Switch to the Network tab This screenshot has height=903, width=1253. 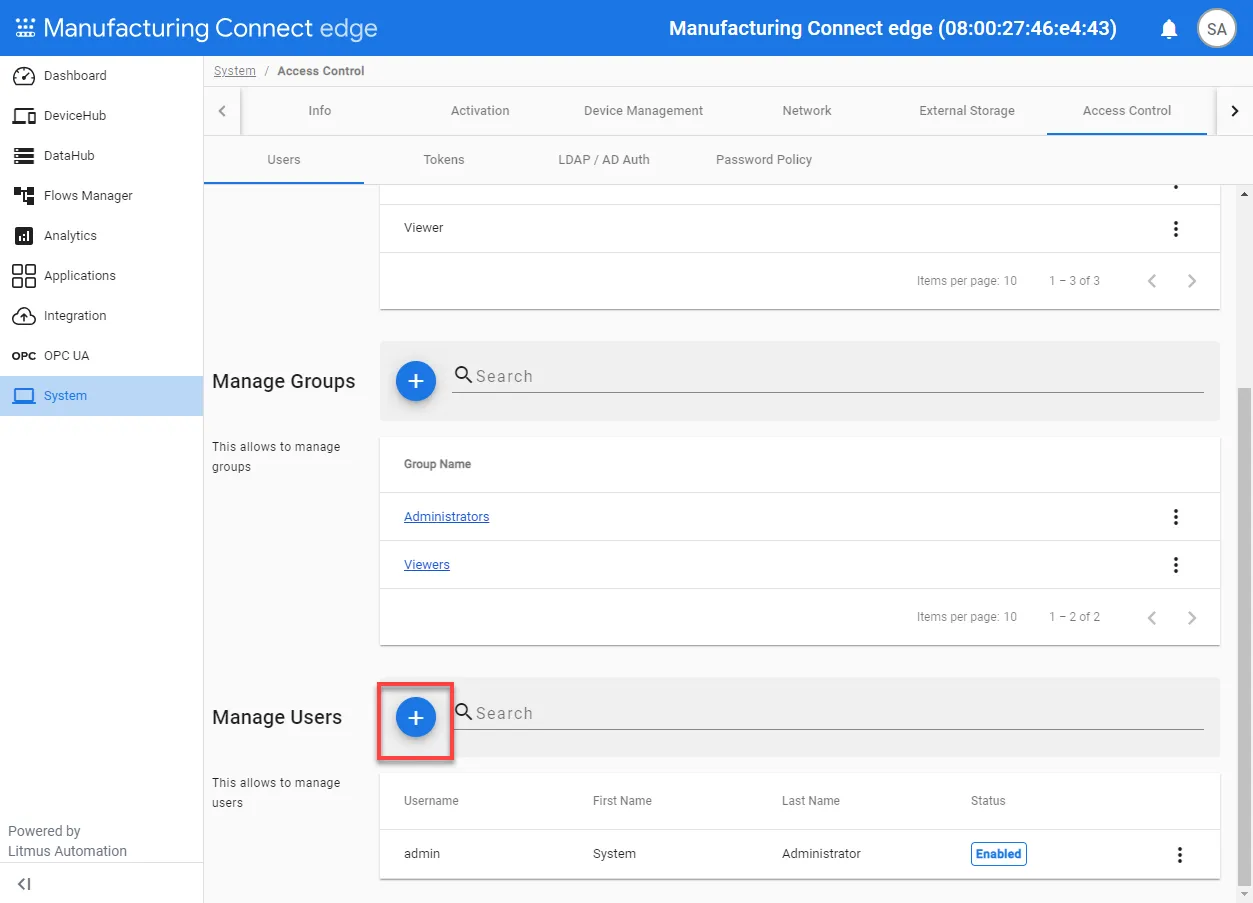point(807,111)
